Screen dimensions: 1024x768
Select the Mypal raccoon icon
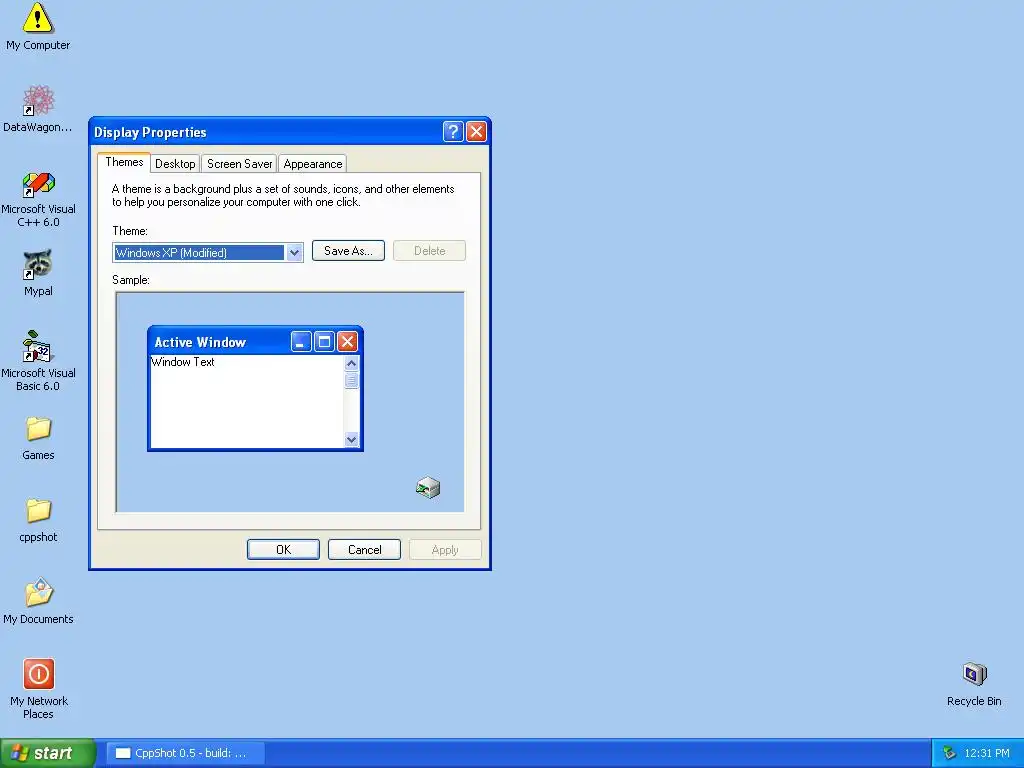tap(38, 273)
